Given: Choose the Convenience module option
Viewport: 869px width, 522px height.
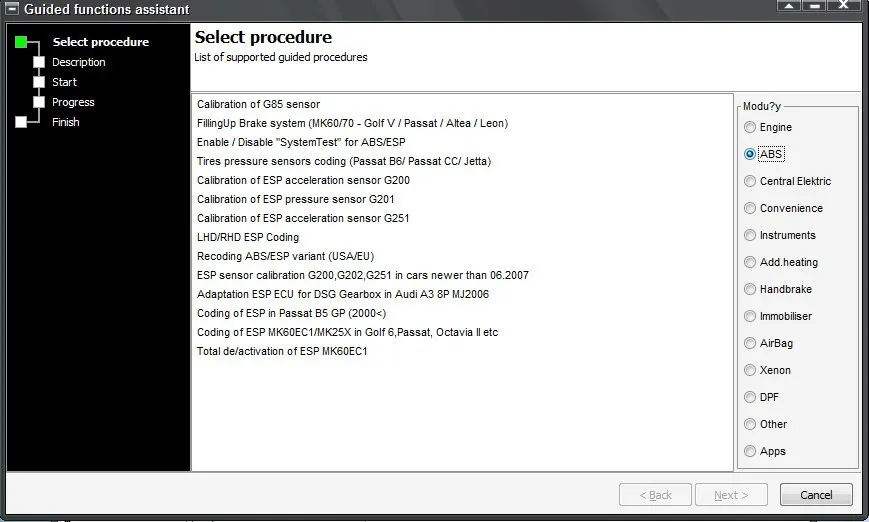Looking at the screenshot, I should (750, 208).
